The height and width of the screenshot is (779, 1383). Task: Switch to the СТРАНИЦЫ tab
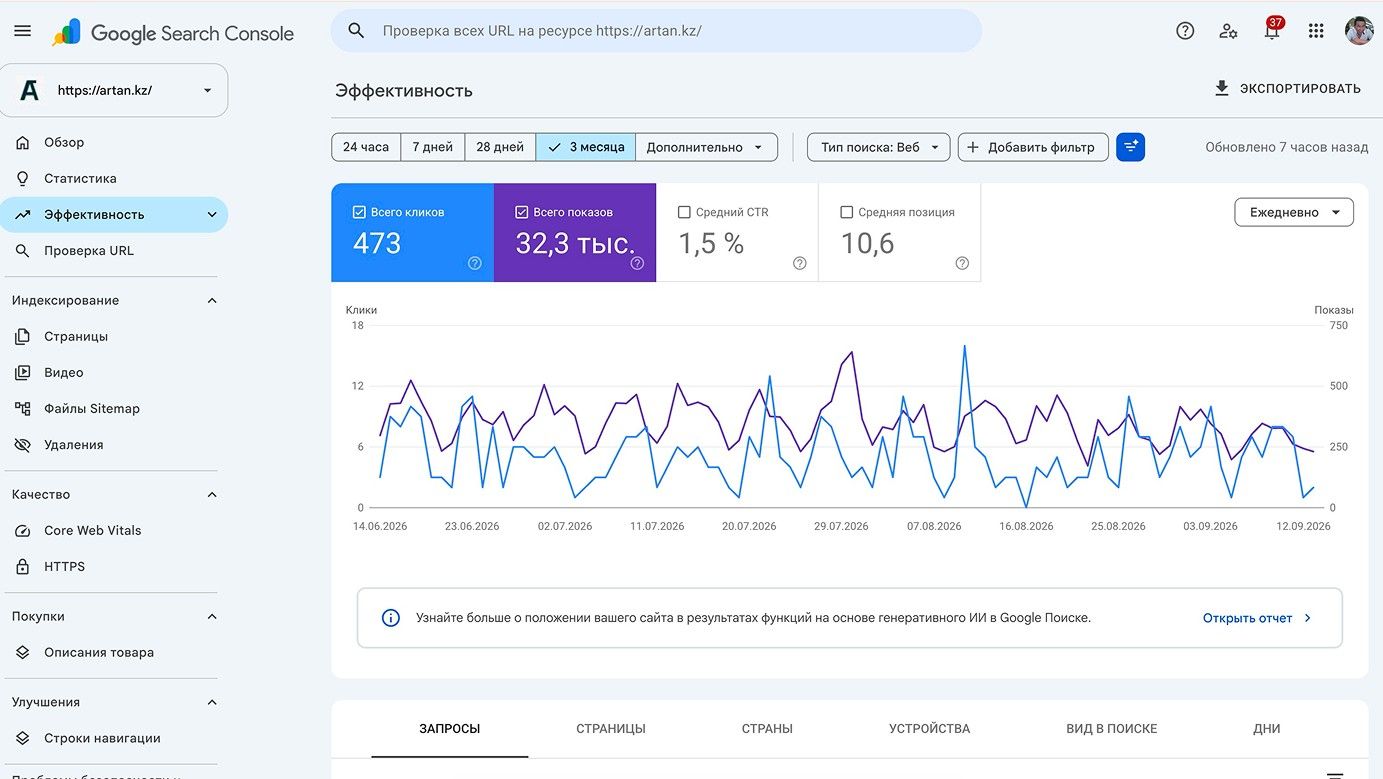(611, 729)
